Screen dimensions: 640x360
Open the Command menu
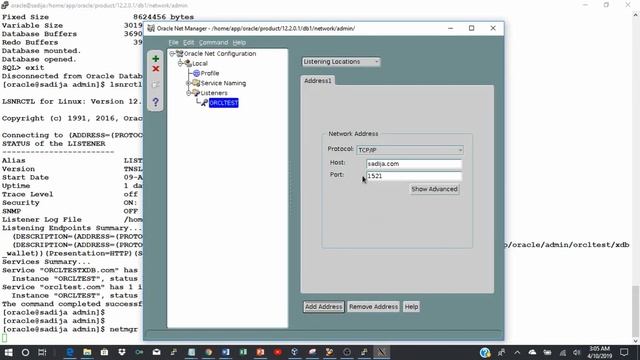pyautogui.click(x=213, y=42)
